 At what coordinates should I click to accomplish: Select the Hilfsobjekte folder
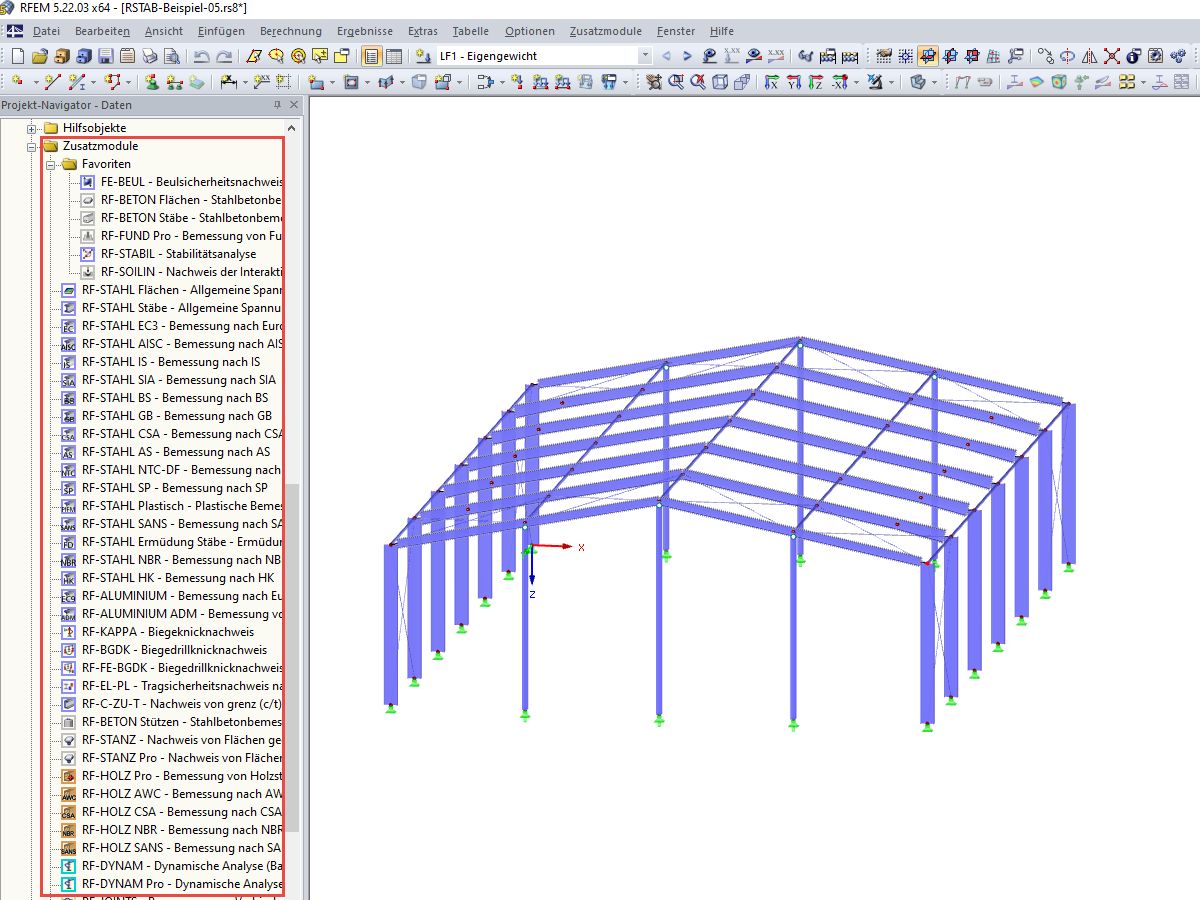(94, 128)
